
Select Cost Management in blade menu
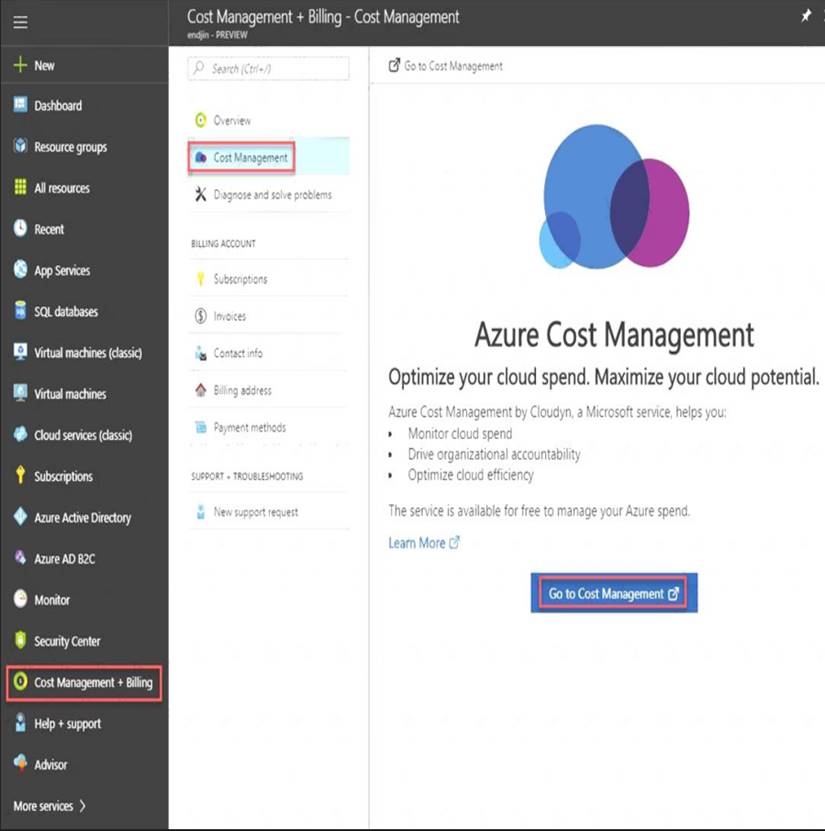269,157
